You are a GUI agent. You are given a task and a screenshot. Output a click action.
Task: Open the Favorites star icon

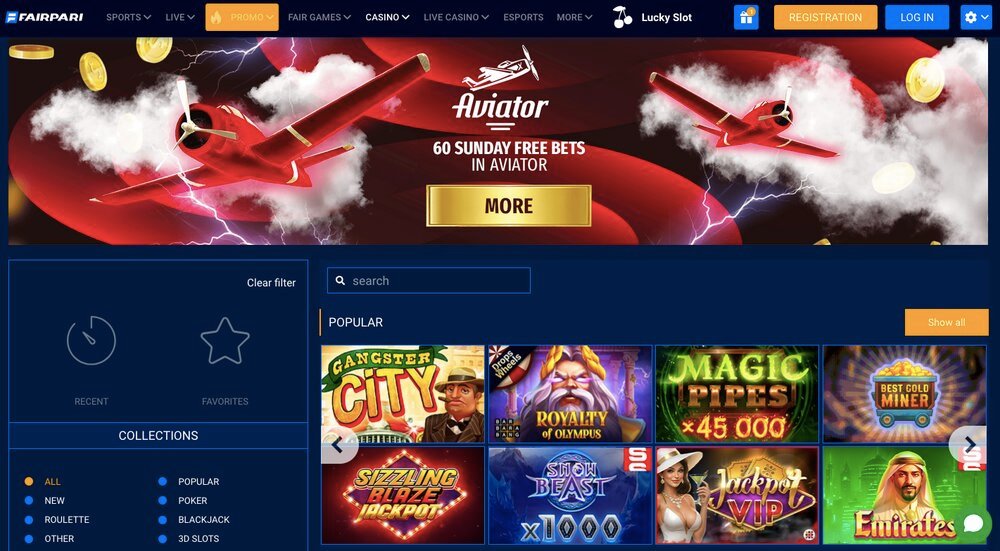tap(225, 341)
